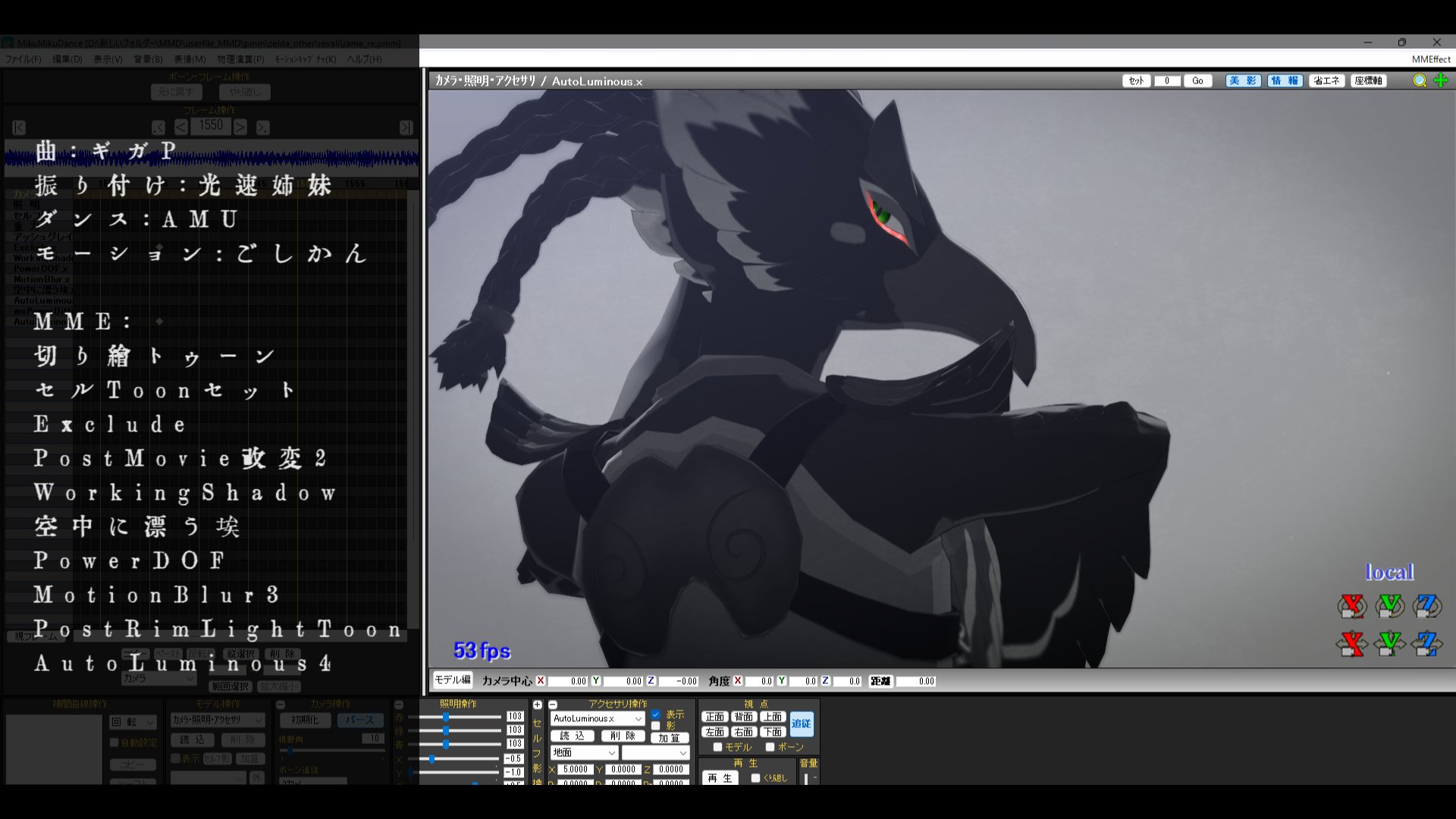Toggle くり返し repeat checkbox in playback panel
The height and width of the screenshot is (819, 1456).
pos(755,778)
